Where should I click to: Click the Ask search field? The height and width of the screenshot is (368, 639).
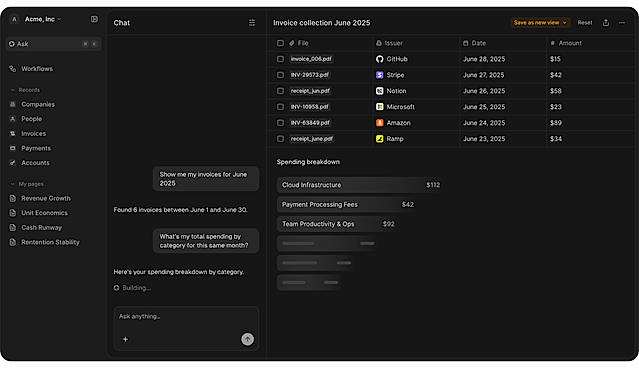point(54,44)
